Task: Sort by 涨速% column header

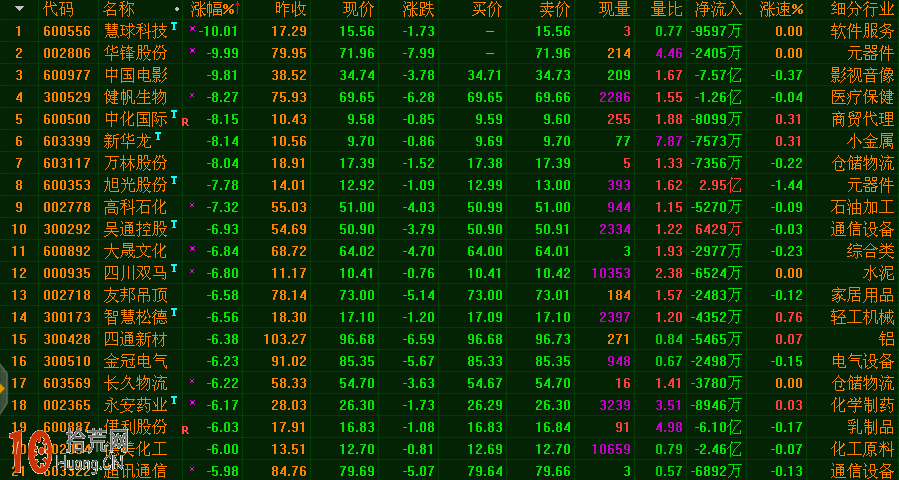Action: click(781, 9)
